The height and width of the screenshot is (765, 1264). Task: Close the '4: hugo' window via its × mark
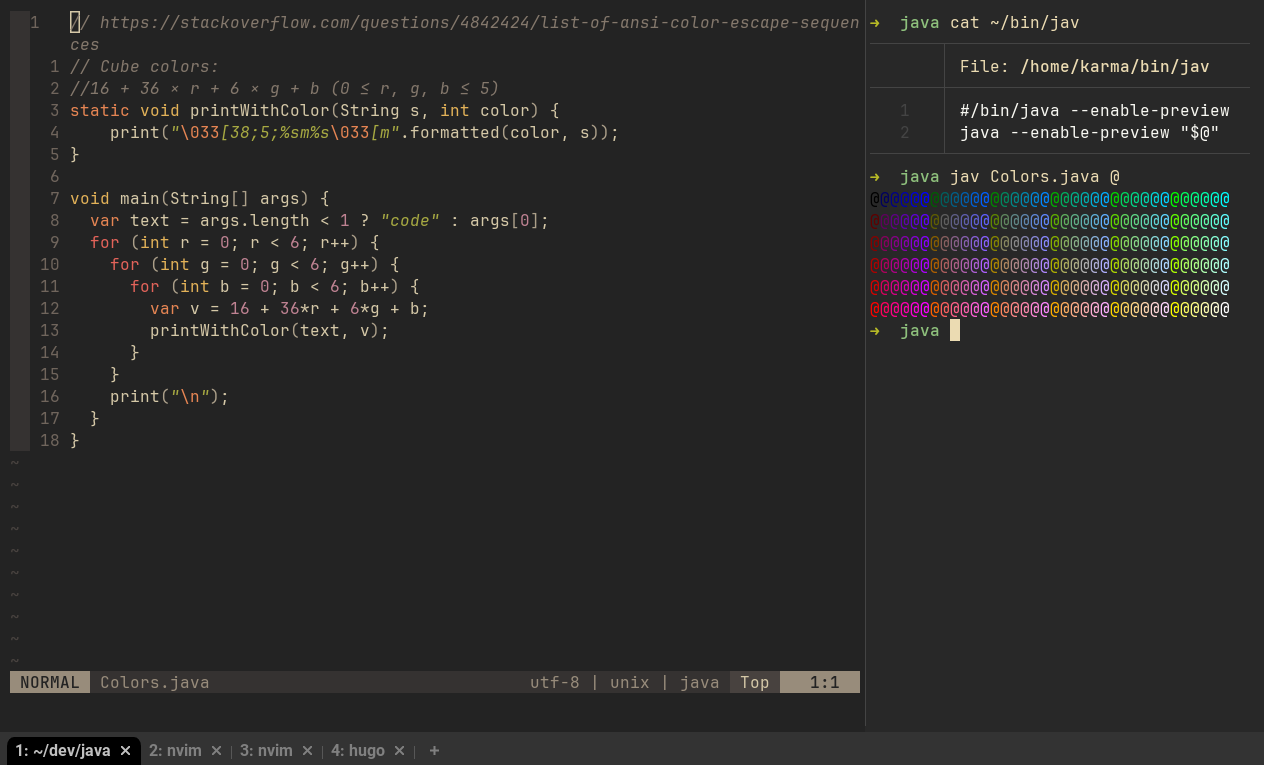(x=399, y=750)
